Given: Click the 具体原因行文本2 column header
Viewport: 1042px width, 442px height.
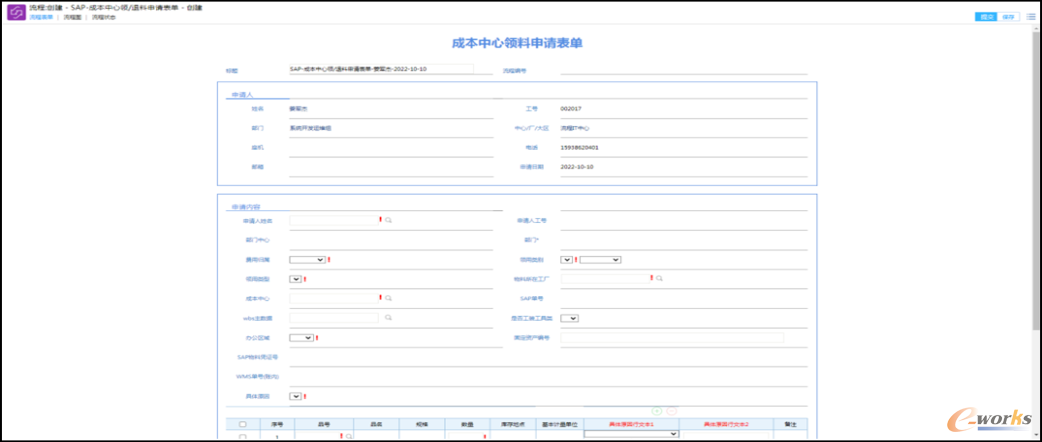Looking at the screenshot, I should tap(726, 424).
